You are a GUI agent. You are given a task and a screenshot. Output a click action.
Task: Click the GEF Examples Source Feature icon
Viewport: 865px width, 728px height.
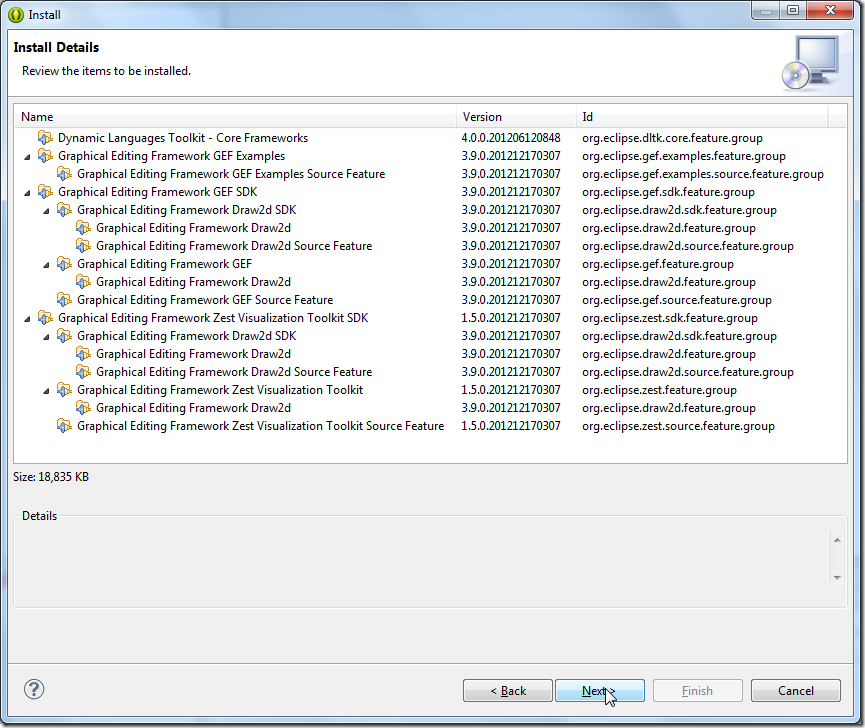[65, 174]
